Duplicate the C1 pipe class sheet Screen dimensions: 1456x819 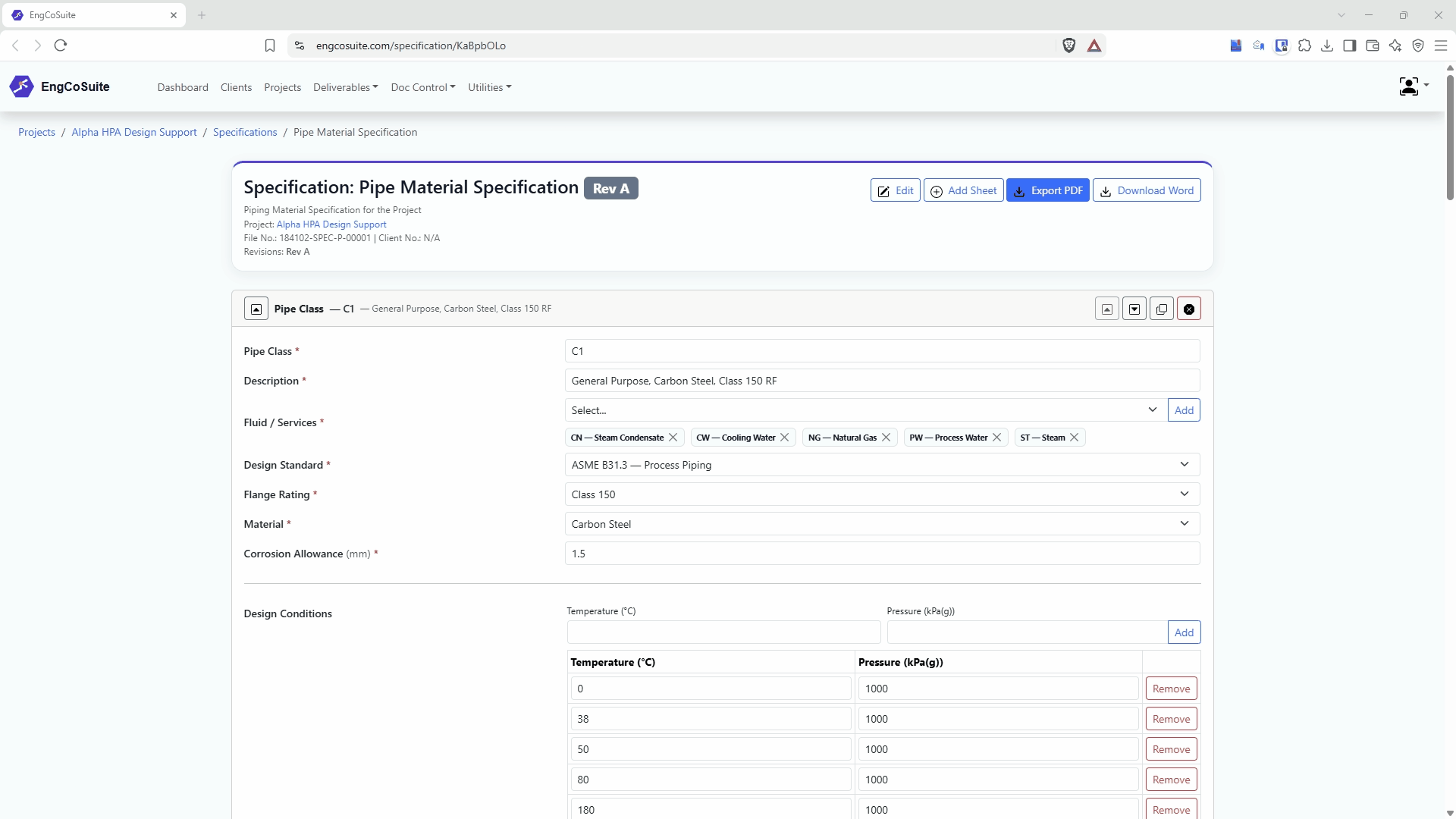1162,309
